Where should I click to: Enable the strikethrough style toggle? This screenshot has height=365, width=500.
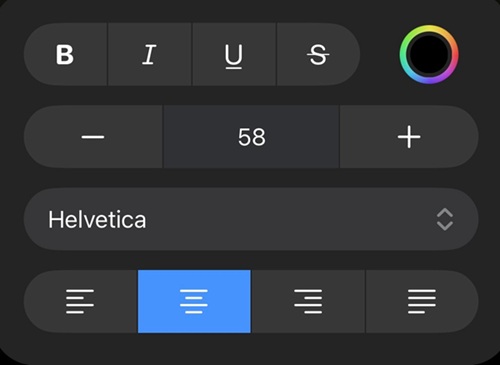point(318,54)
